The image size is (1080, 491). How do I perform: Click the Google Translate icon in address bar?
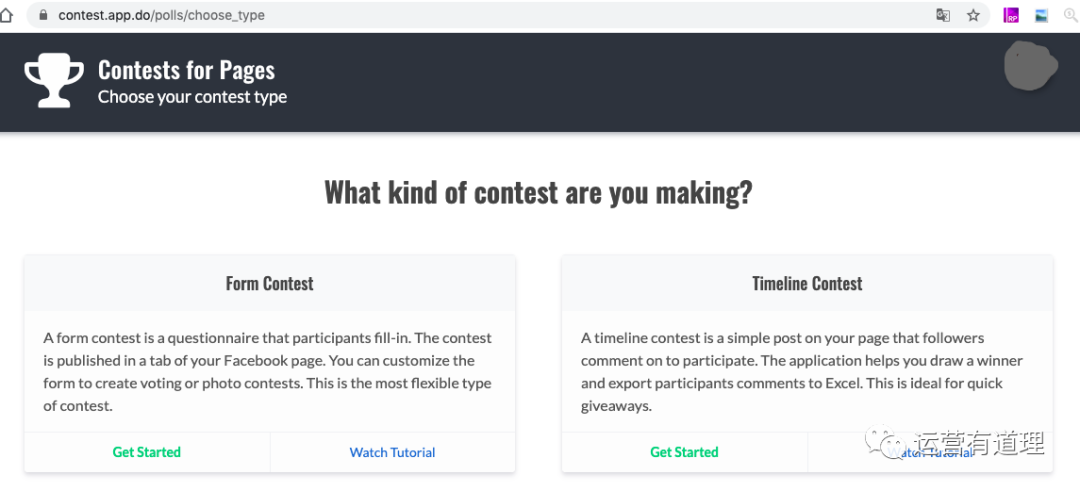click(x=943, y=15)
